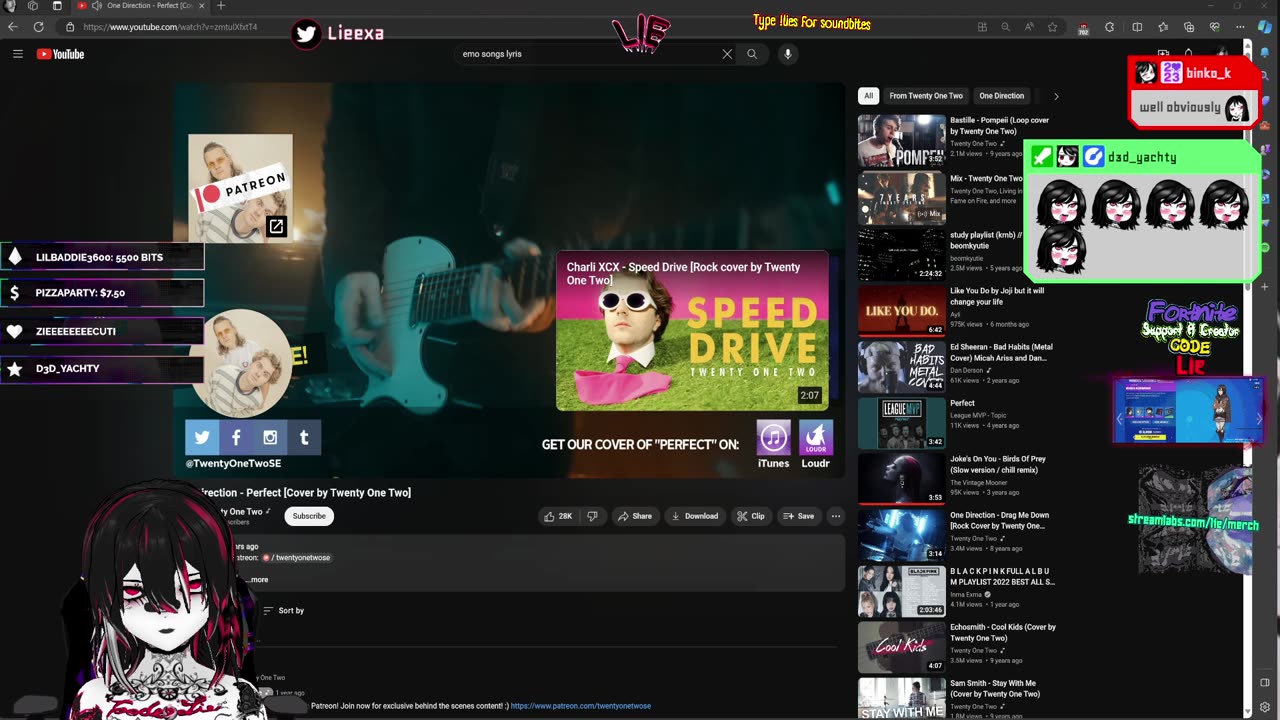Share the video
The image size is (1280, 720).
pos(635,516)
